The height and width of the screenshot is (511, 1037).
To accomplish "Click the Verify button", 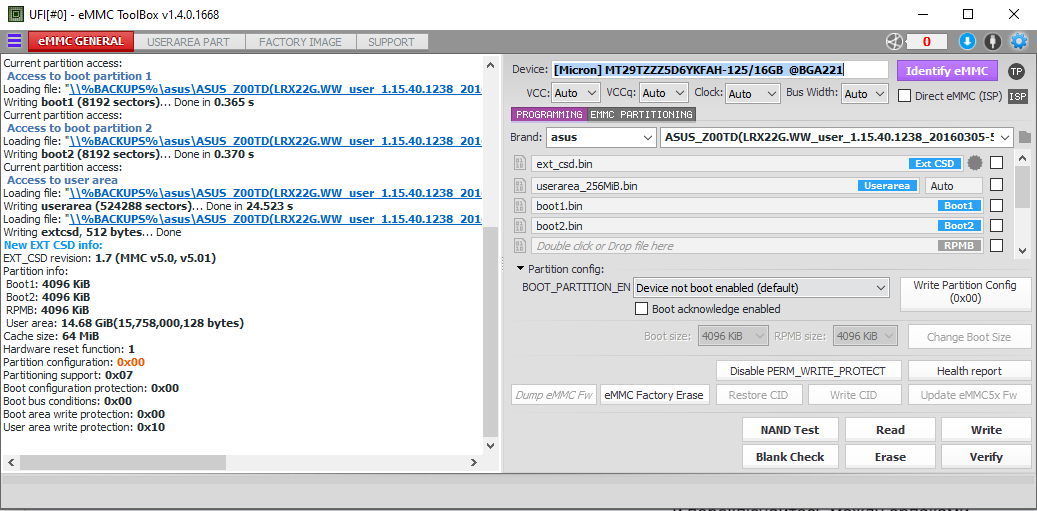I will (x=986, y=457).
